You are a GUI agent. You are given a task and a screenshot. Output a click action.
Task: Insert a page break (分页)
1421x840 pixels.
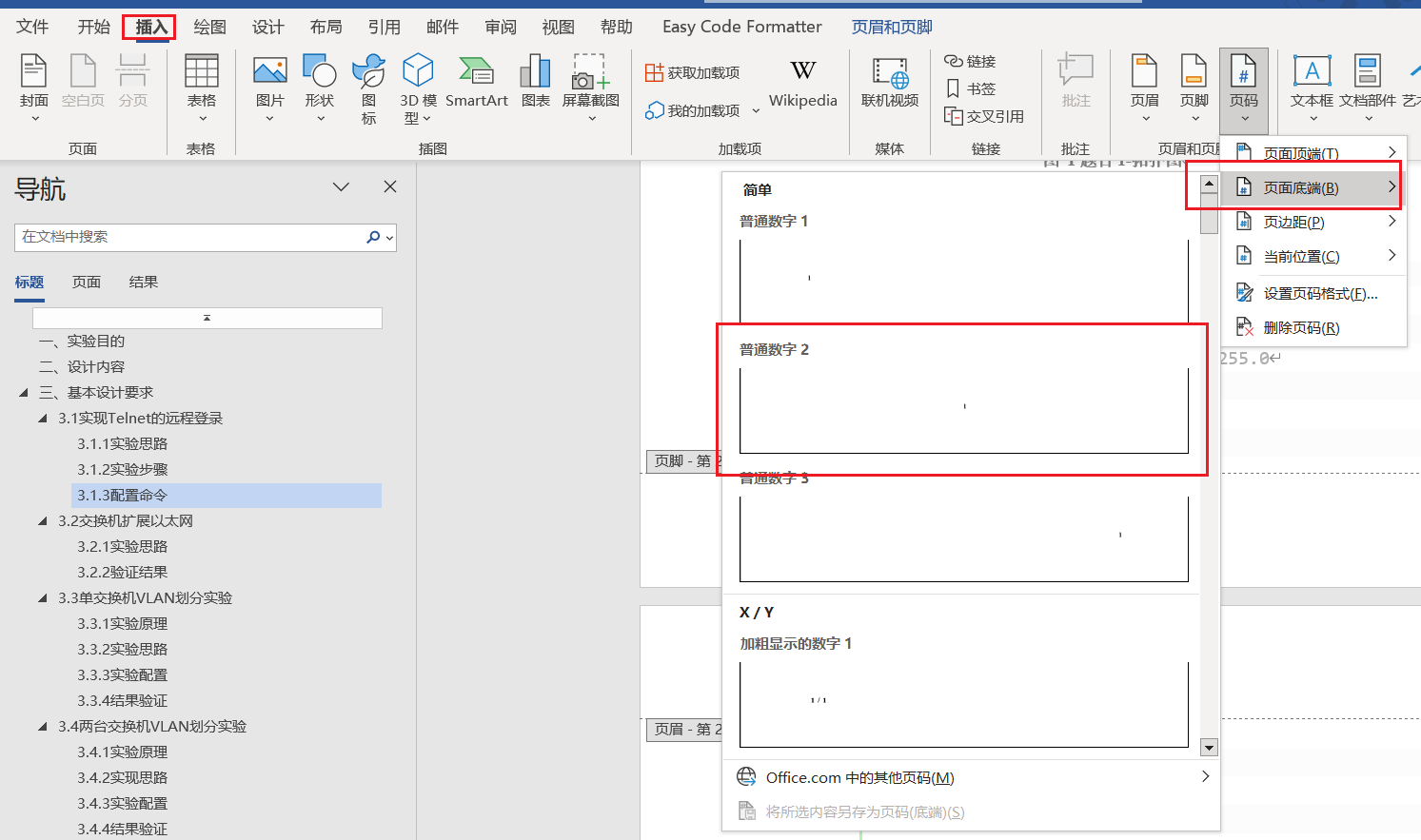133,82
